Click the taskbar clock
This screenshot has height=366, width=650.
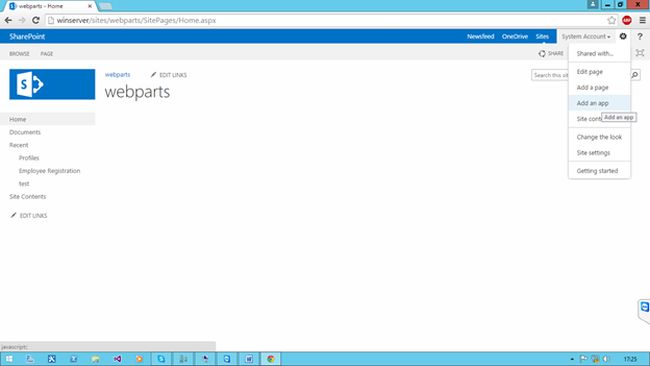[630, 359]
